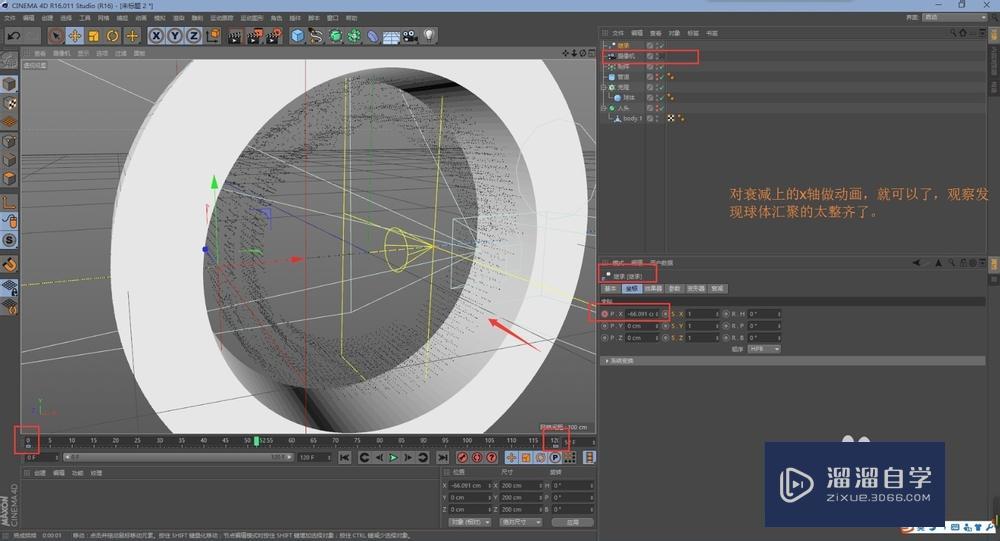Click the search magnifier in Object Manager
Screen dimensions: 1000x541
click(952, 33)
